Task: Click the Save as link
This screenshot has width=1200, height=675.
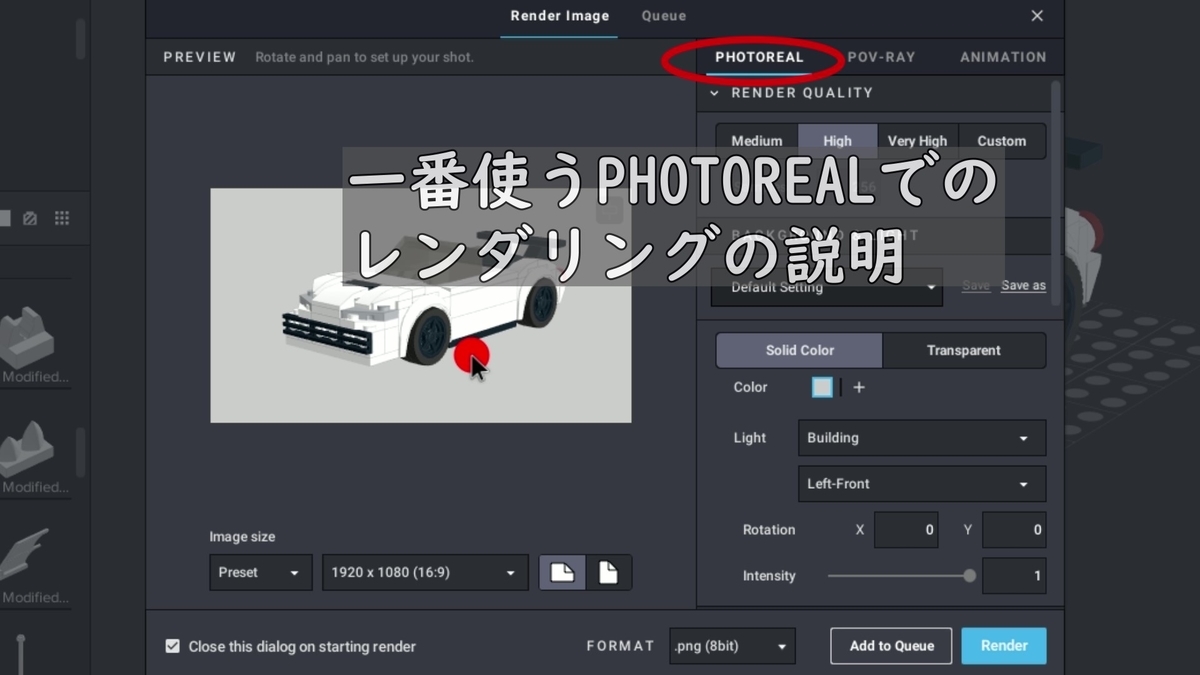Action: click(1023, 286)
